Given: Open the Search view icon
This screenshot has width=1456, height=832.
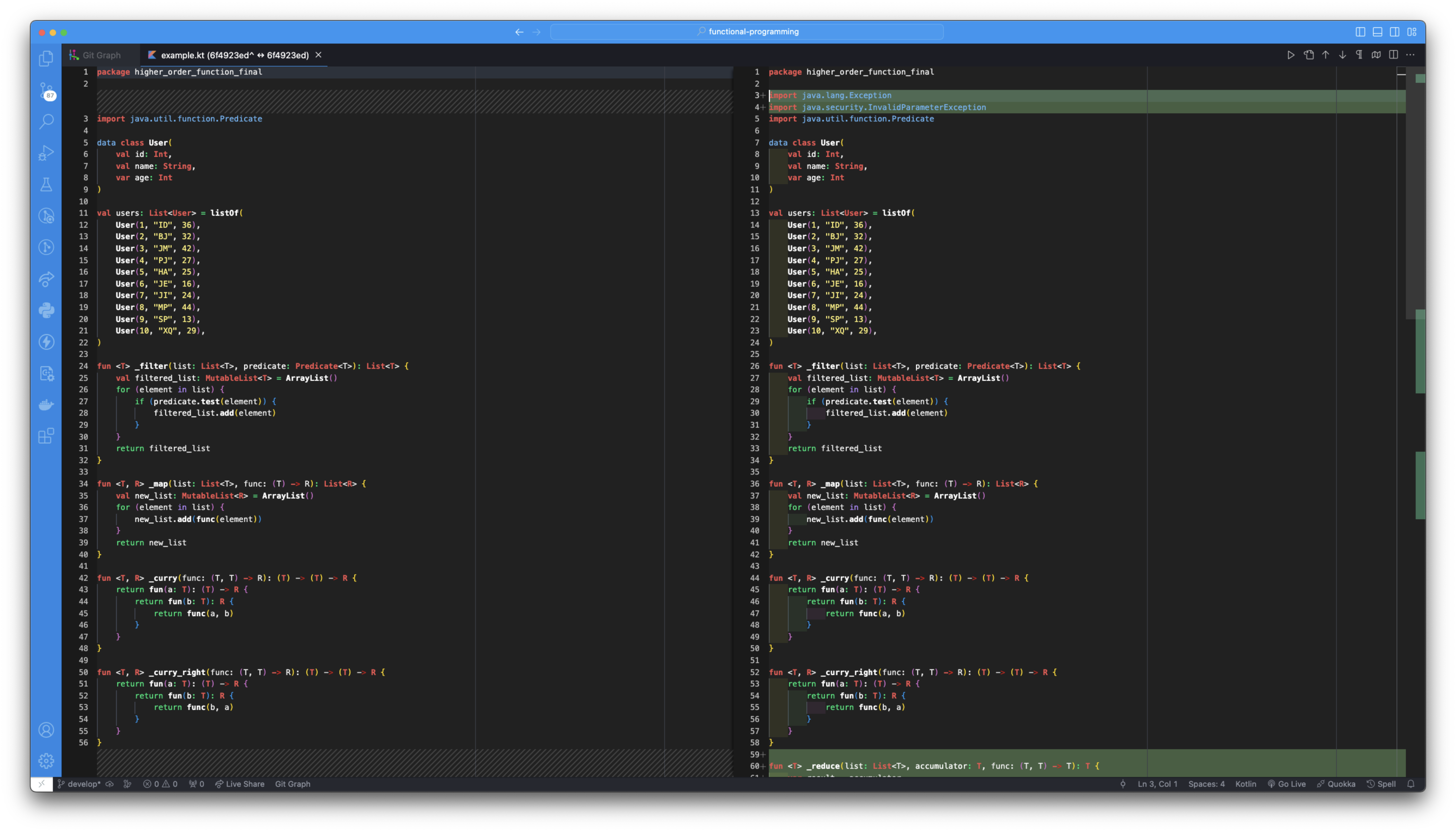Looking at the screenshot, I should (46, 121).
